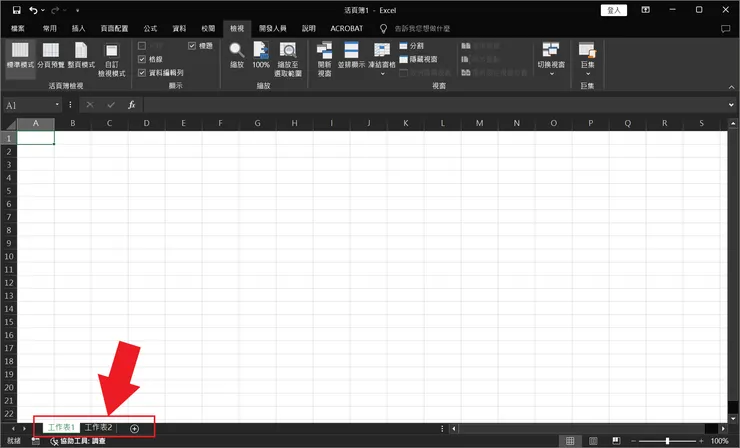Open the insert function fx button

[132, 105]
